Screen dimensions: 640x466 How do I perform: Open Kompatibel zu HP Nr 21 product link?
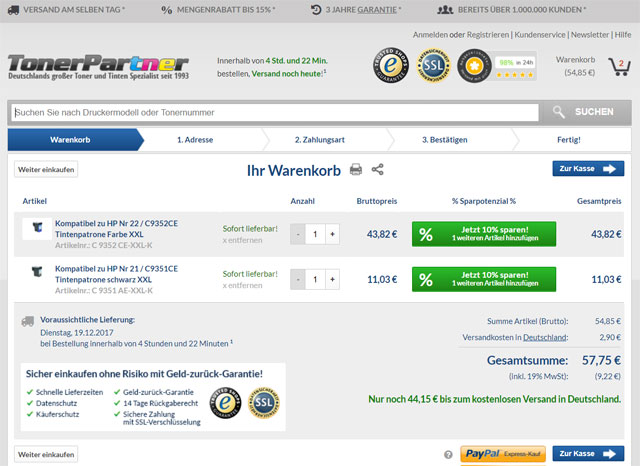pyautogui.click(x=116, y=274)
